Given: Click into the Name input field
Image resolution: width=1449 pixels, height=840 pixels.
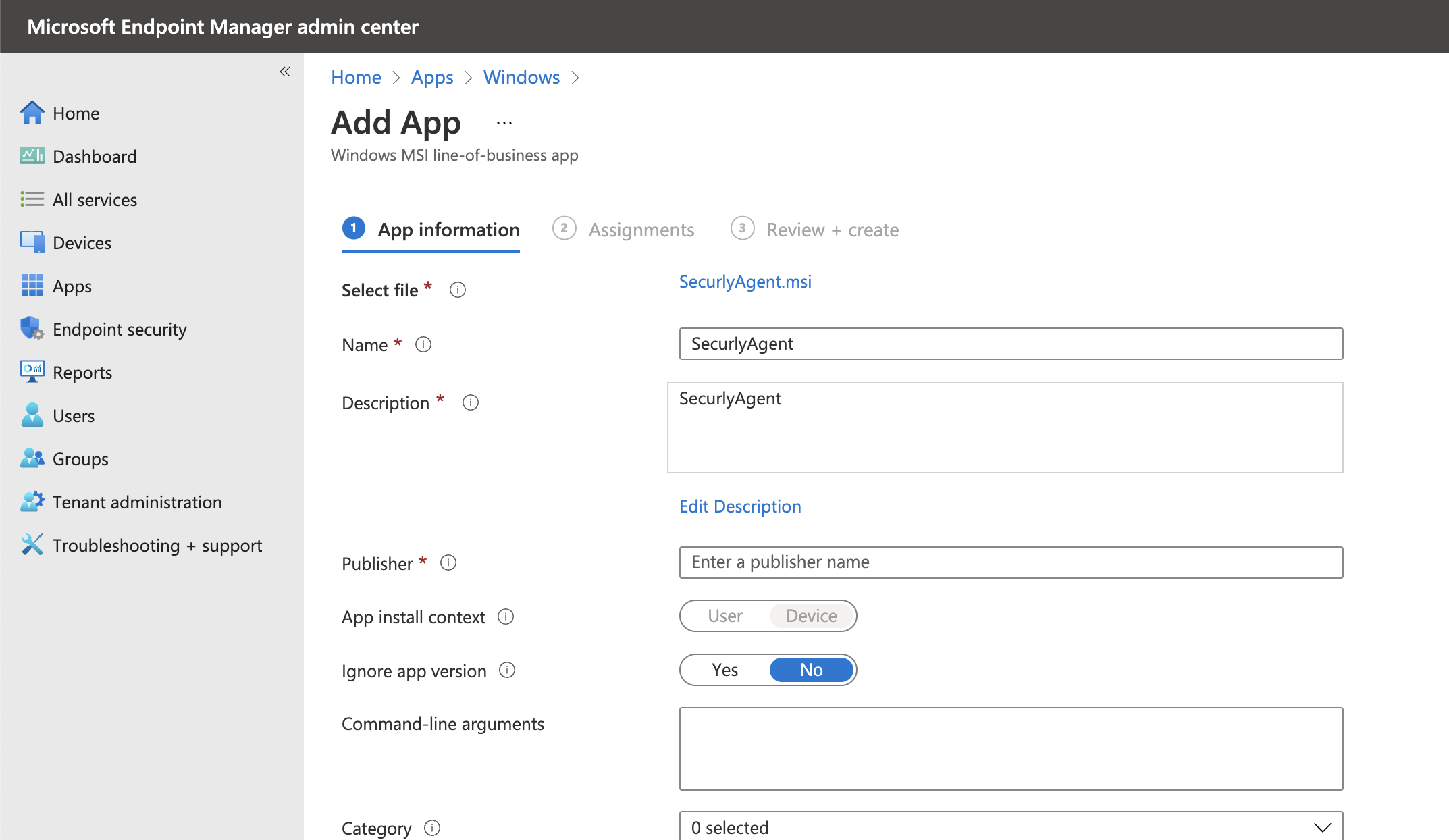Looking at the screenshot, I should [1011, 344].
